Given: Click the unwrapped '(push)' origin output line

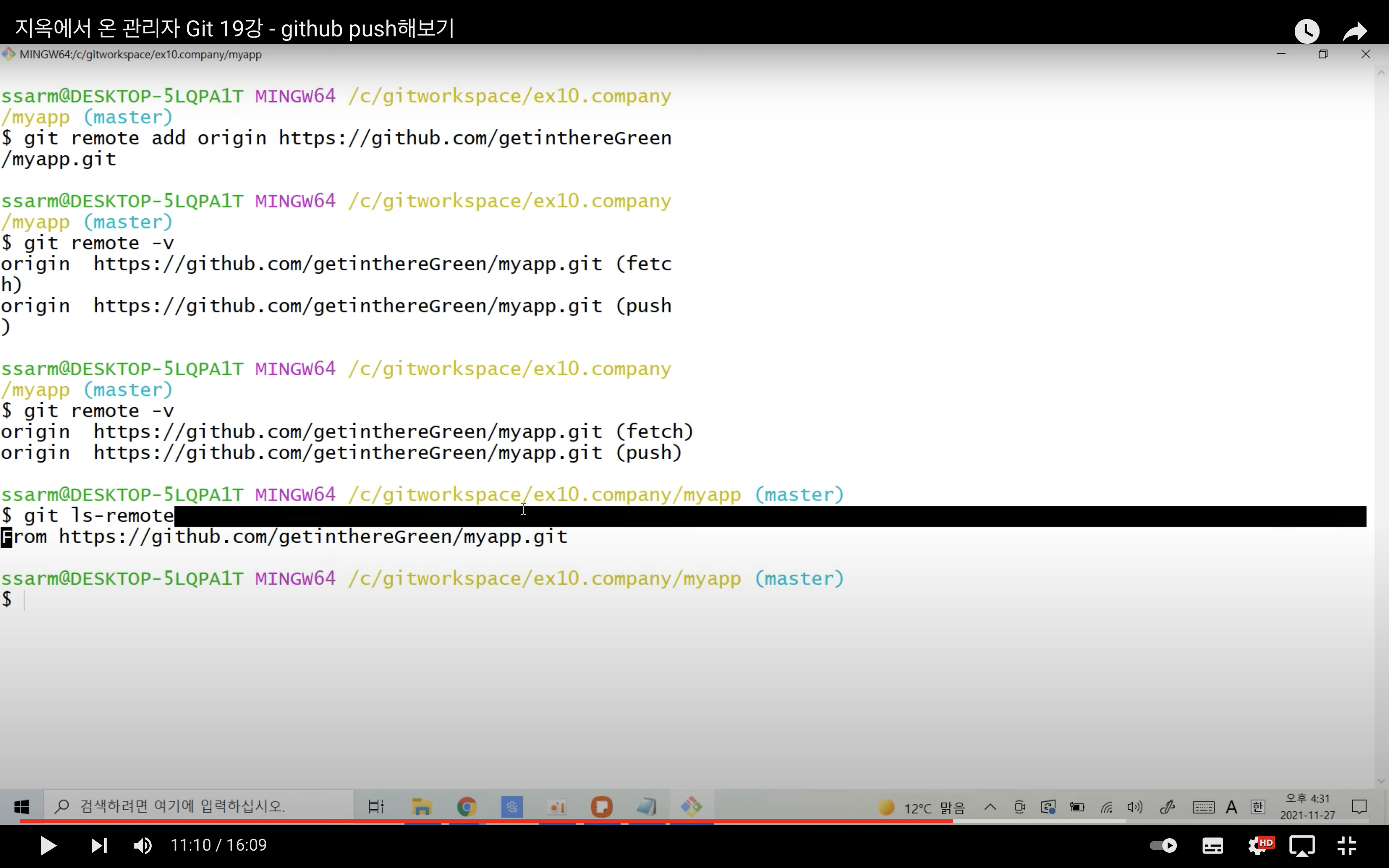Looking at the screenshot, I should click(341, 453).
